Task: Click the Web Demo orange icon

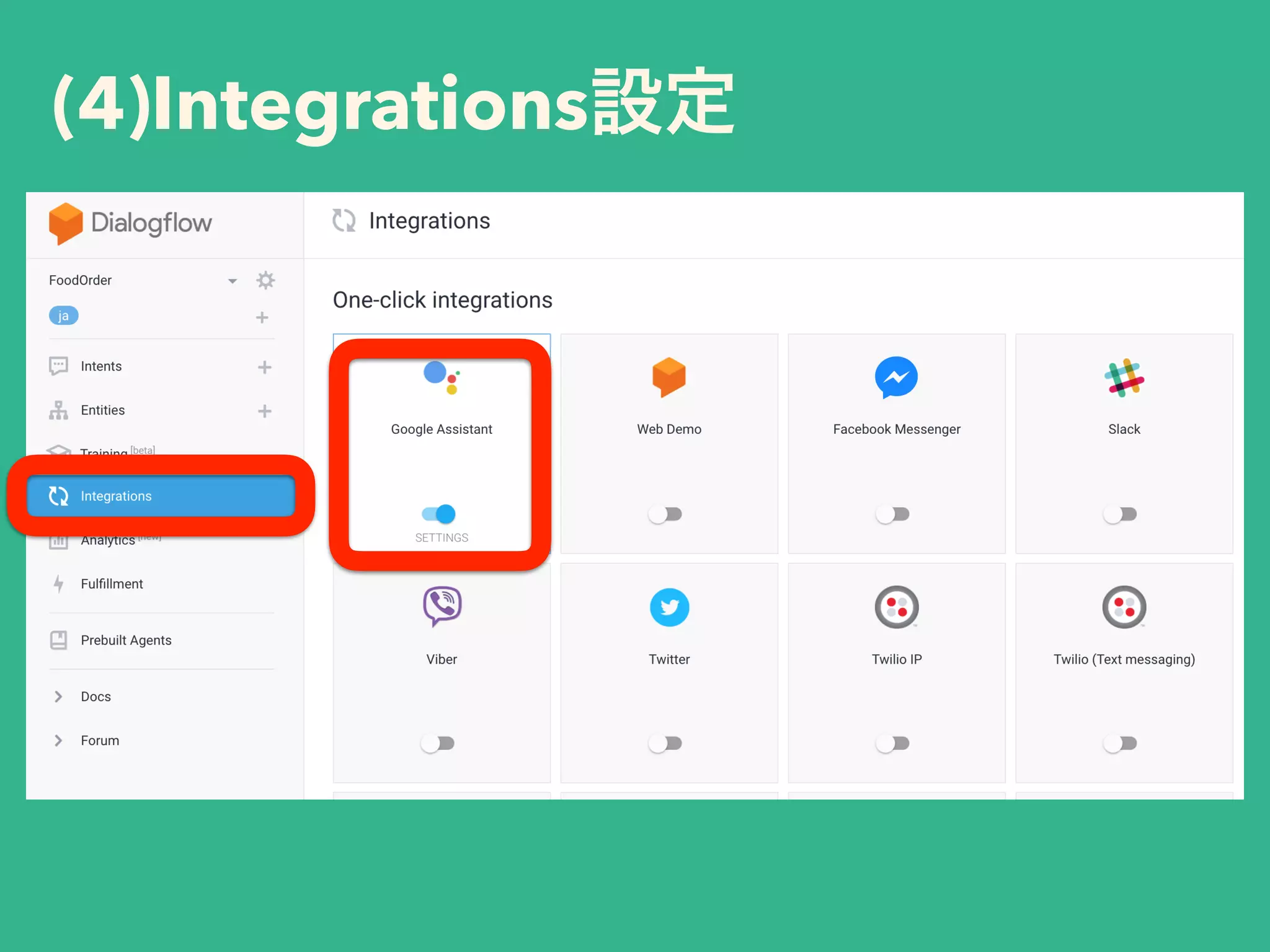Action: pyautogui.click(x=669, y=377)
